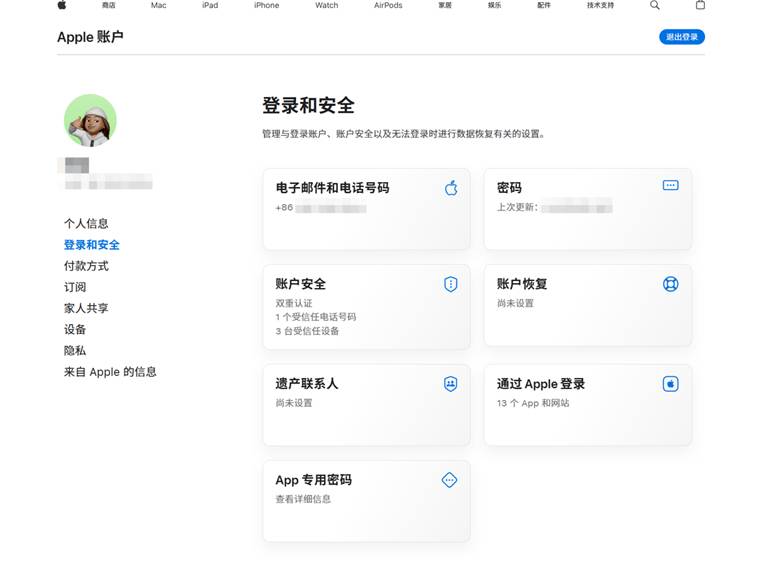The width and height of the screenshot is (769, 562).
Task: Open iPad in the top navigation
Action: click(210, 5)
